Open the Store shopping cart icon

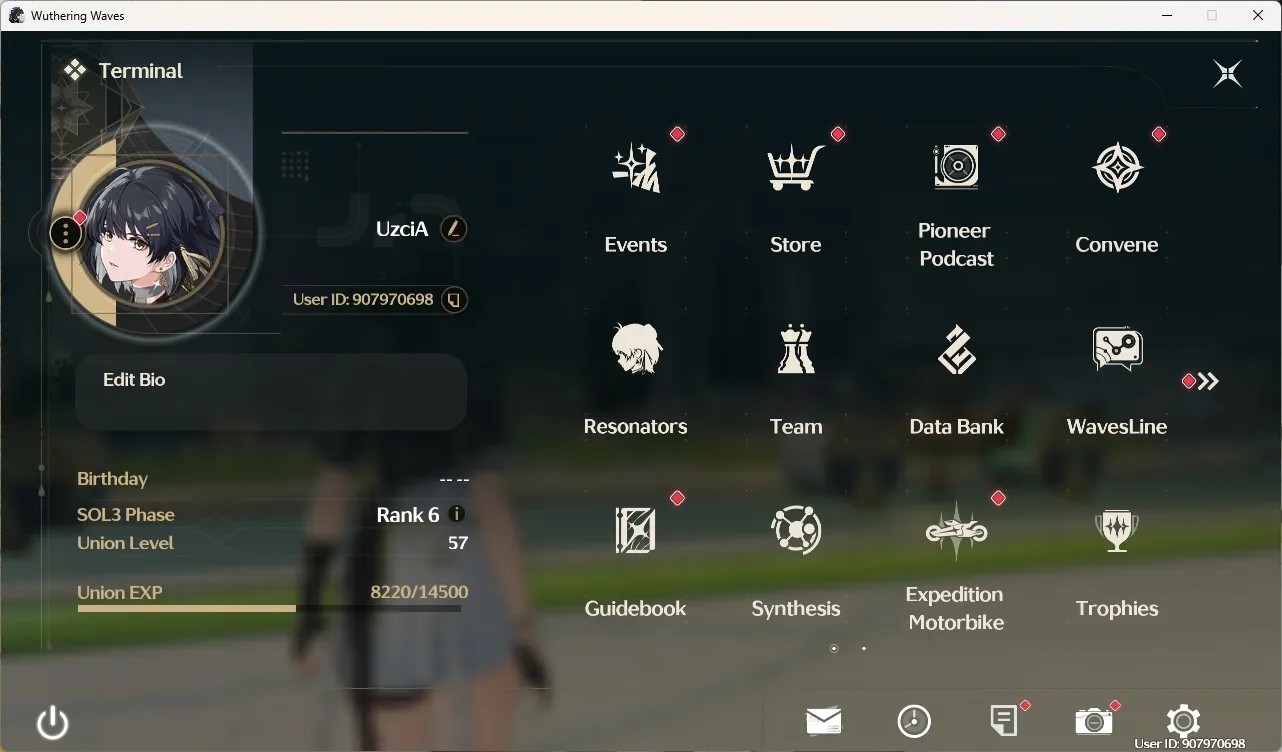[x=796, y=168]
